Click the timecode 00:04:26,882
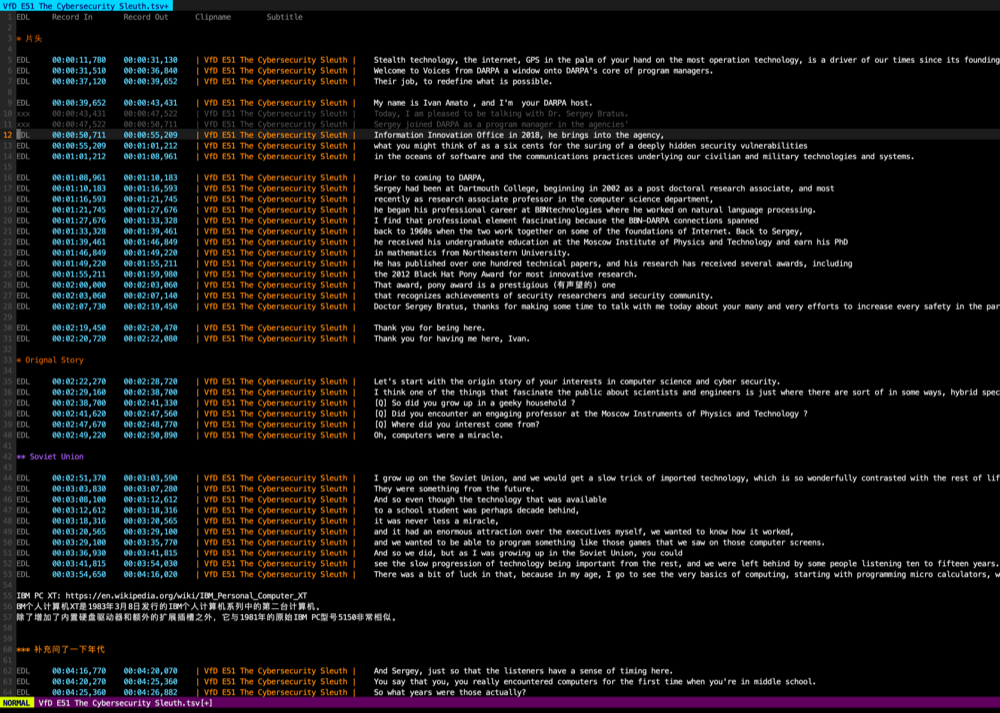 coord(151,693)
